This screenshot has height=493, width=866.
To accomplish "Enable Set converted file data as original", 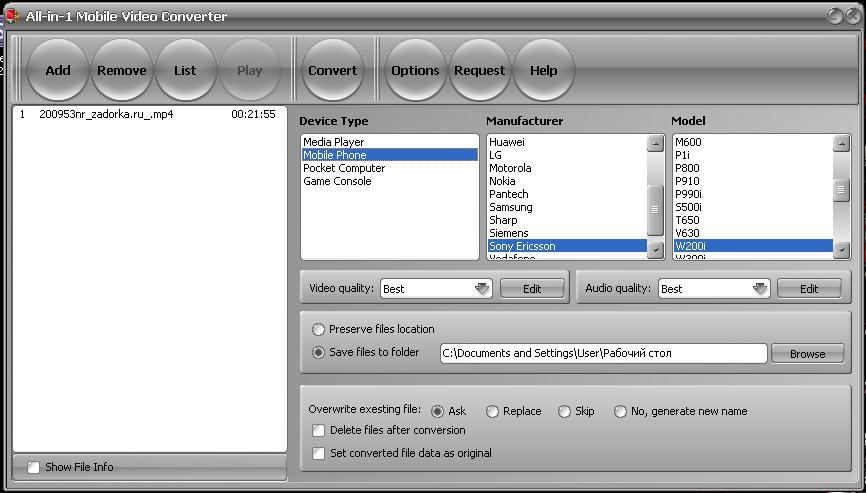I will [x=318, y=453].
